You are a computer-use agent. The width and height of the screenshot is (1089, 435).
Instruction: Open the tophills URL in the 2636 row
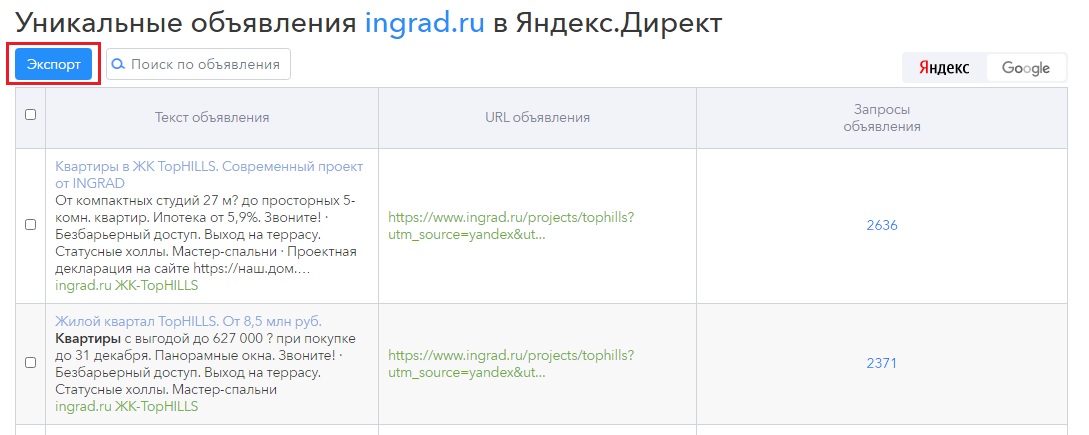click(x=510, y=226)
